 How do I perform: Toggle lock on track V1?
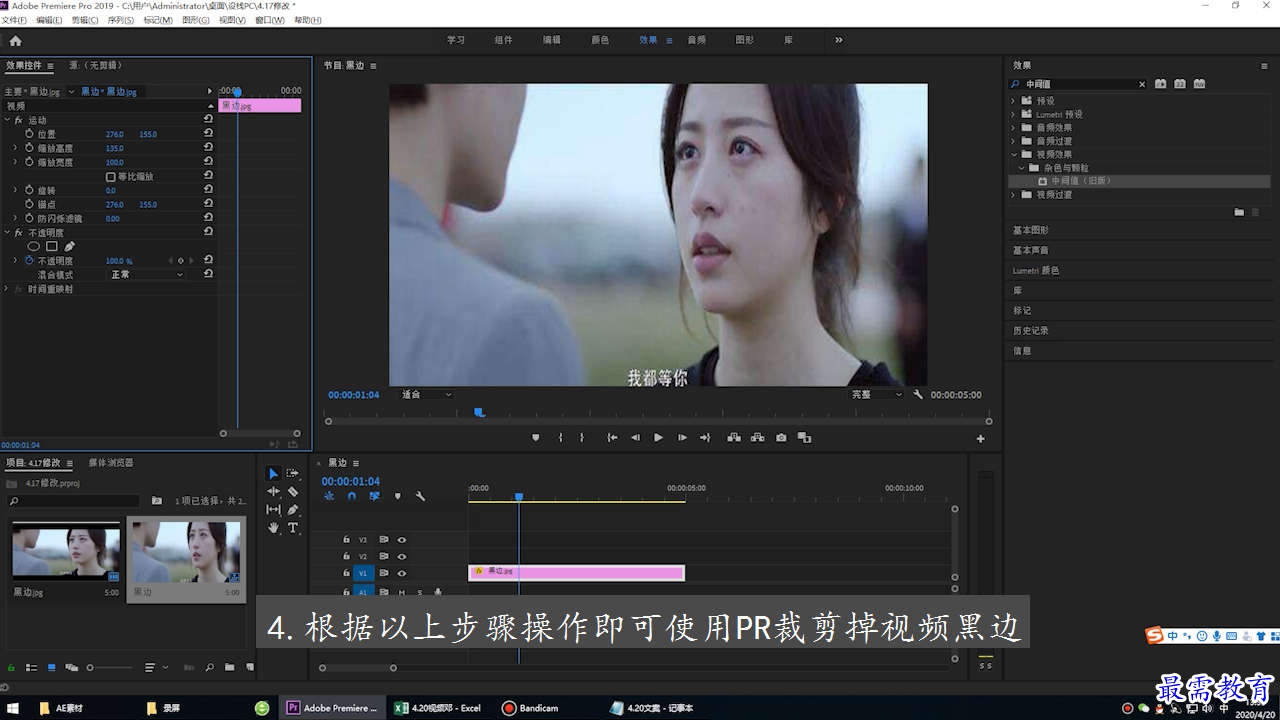(x=346, y=573)
